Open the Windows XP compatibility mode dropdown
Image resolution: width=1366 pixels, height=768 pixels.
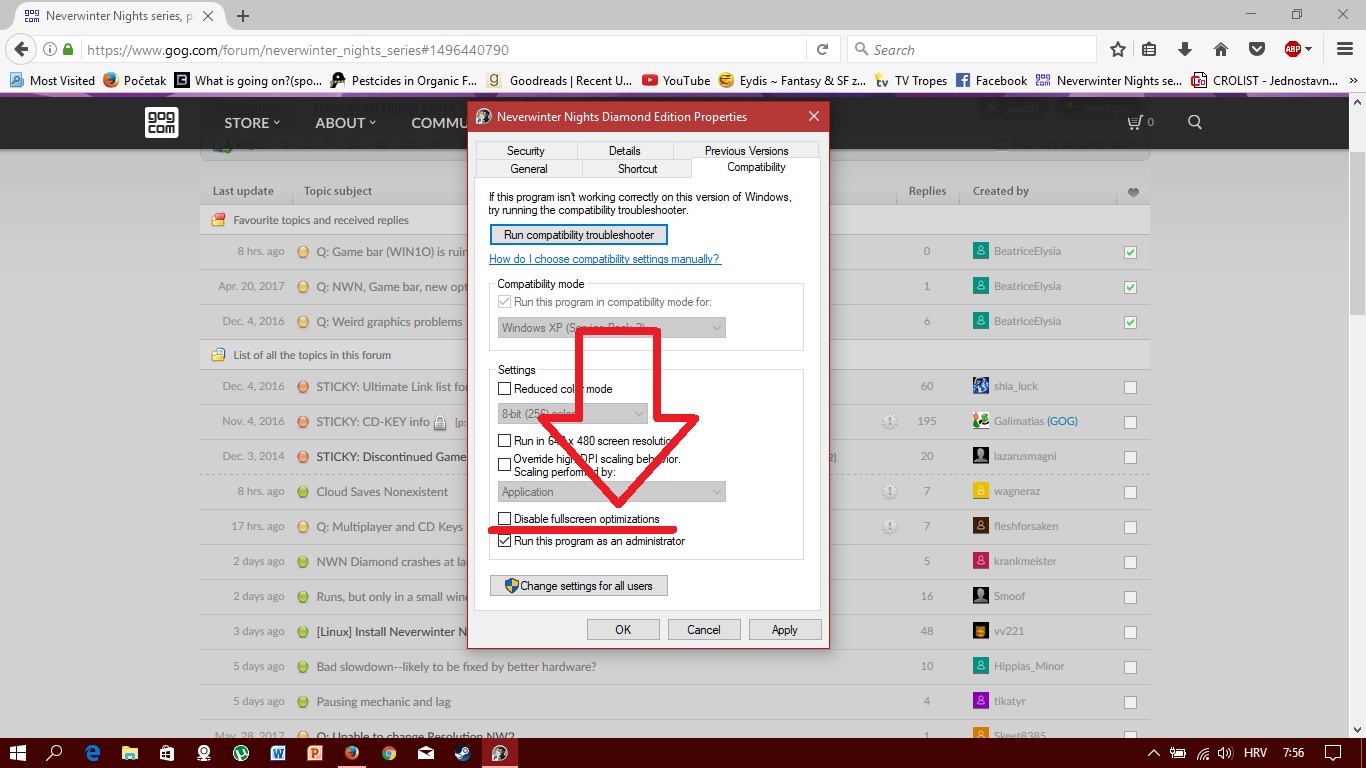[x=612, y=328]
